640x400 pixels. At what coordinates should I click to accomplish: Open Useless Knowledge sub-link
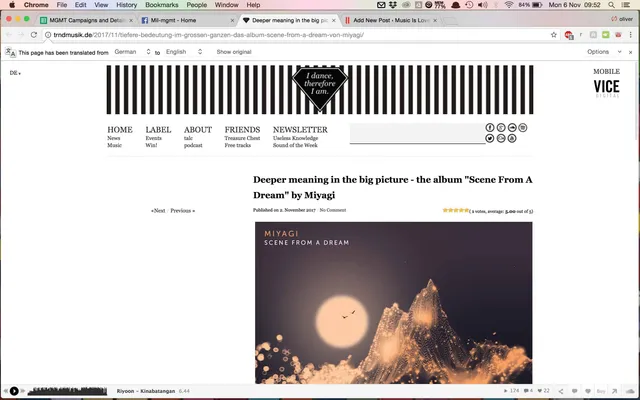296,138
